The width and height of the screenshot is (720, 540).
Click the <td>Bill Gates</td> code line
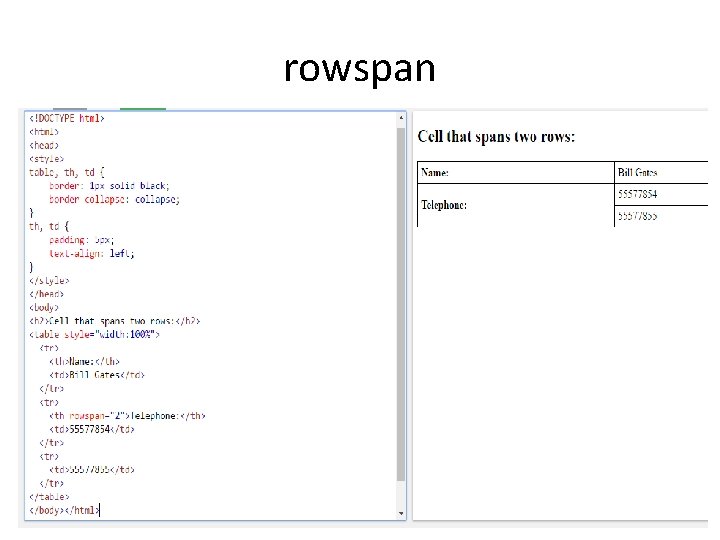[x=97, y=375]
